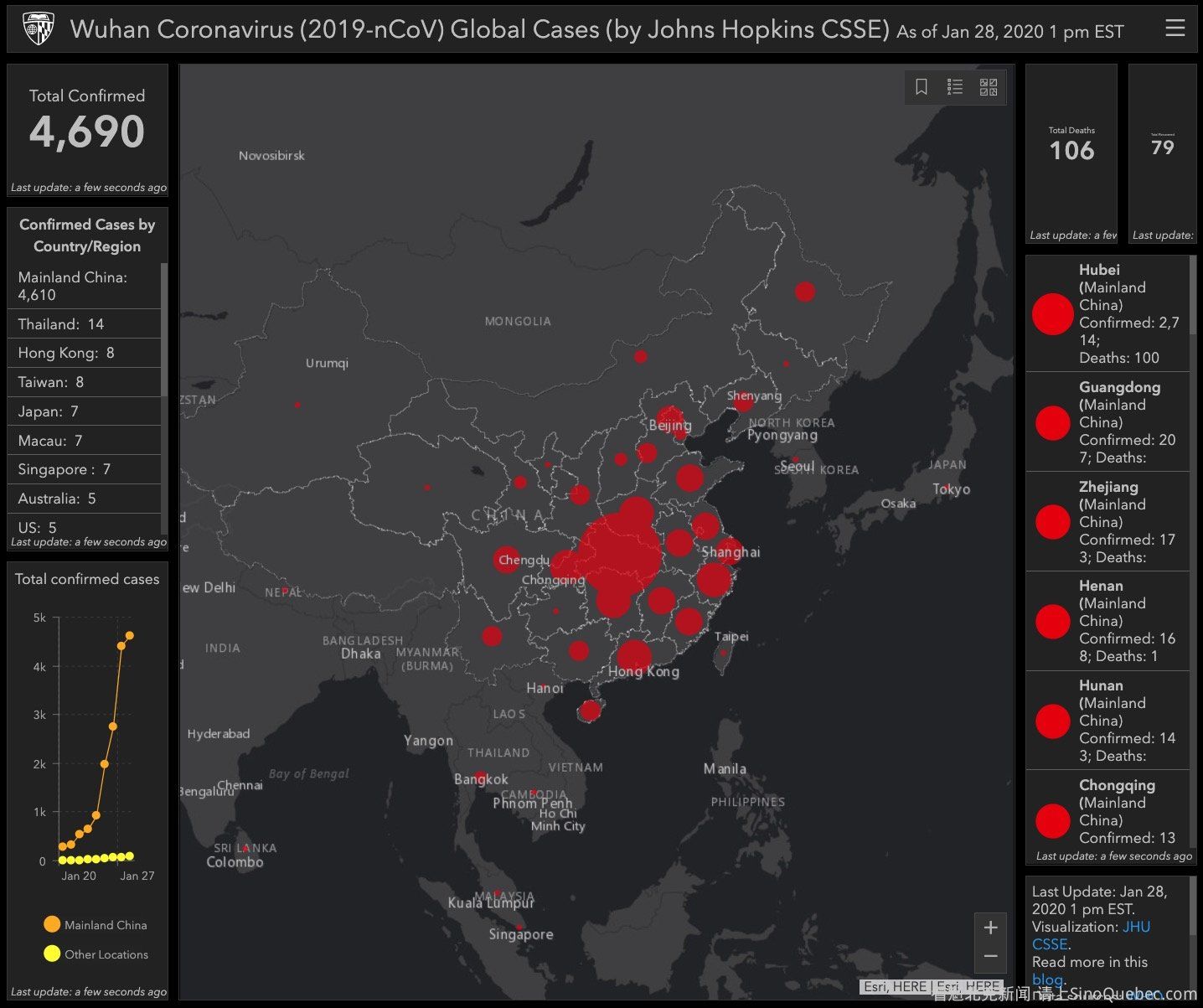This screenshot has width=1203, height=1008.
Task: Open the map legend list icon
Action: click(x=955, y=87)
